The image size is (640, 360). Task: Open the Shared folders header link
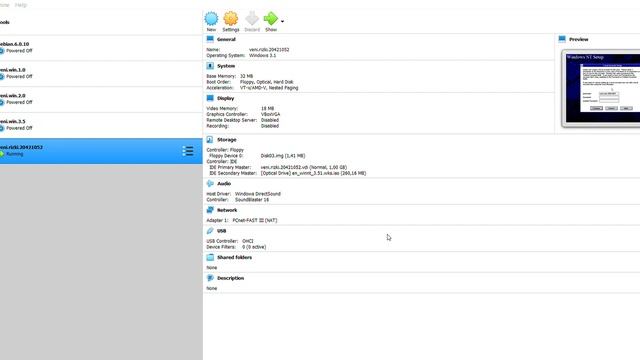click(234, 257)
